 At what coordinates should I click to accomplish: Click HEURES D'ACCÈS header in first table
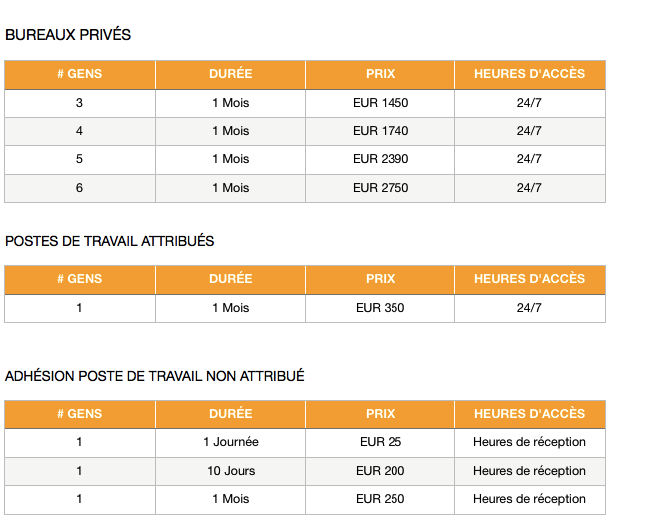[530, 74]
